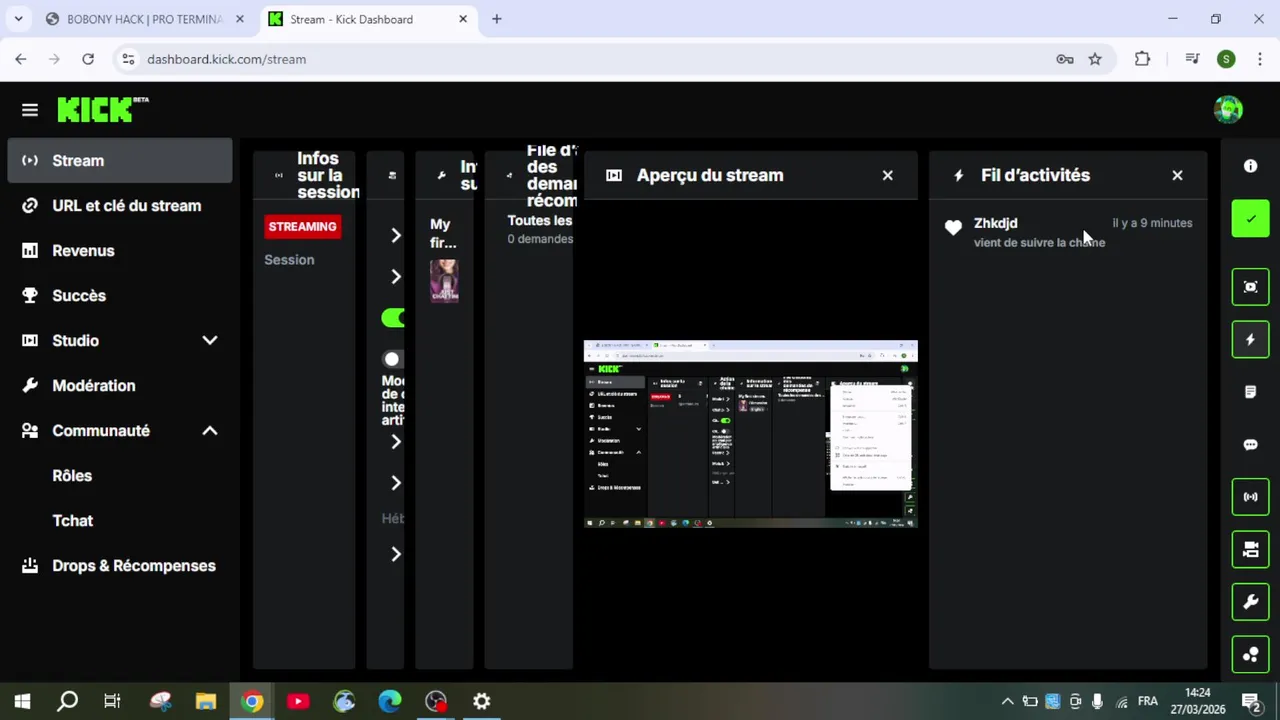Open the Modération sidebar item
The width and height of the screenshot is (1280, 720).
[x=120, y=385]
